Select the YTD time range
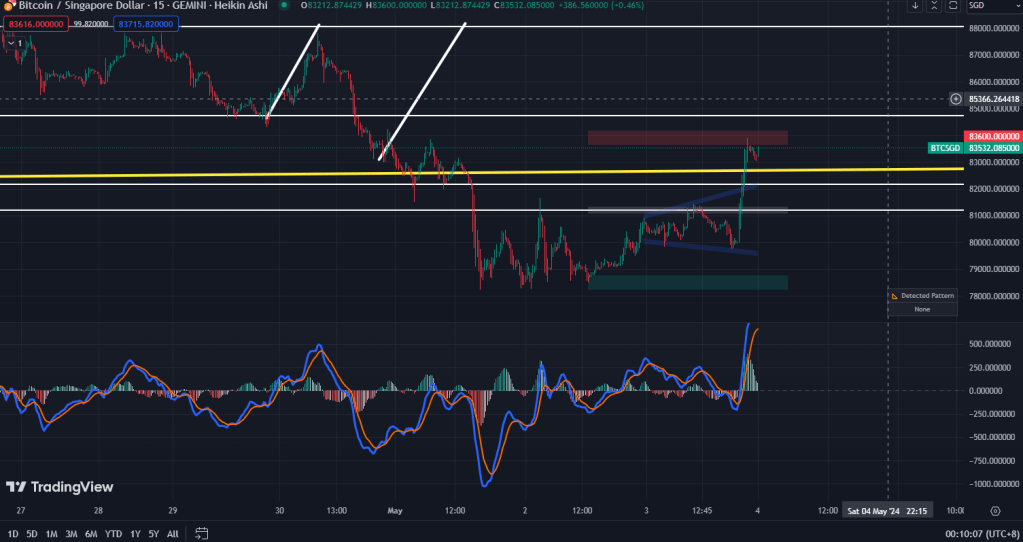The image size is (1023, 542). [x=113, y=533]
